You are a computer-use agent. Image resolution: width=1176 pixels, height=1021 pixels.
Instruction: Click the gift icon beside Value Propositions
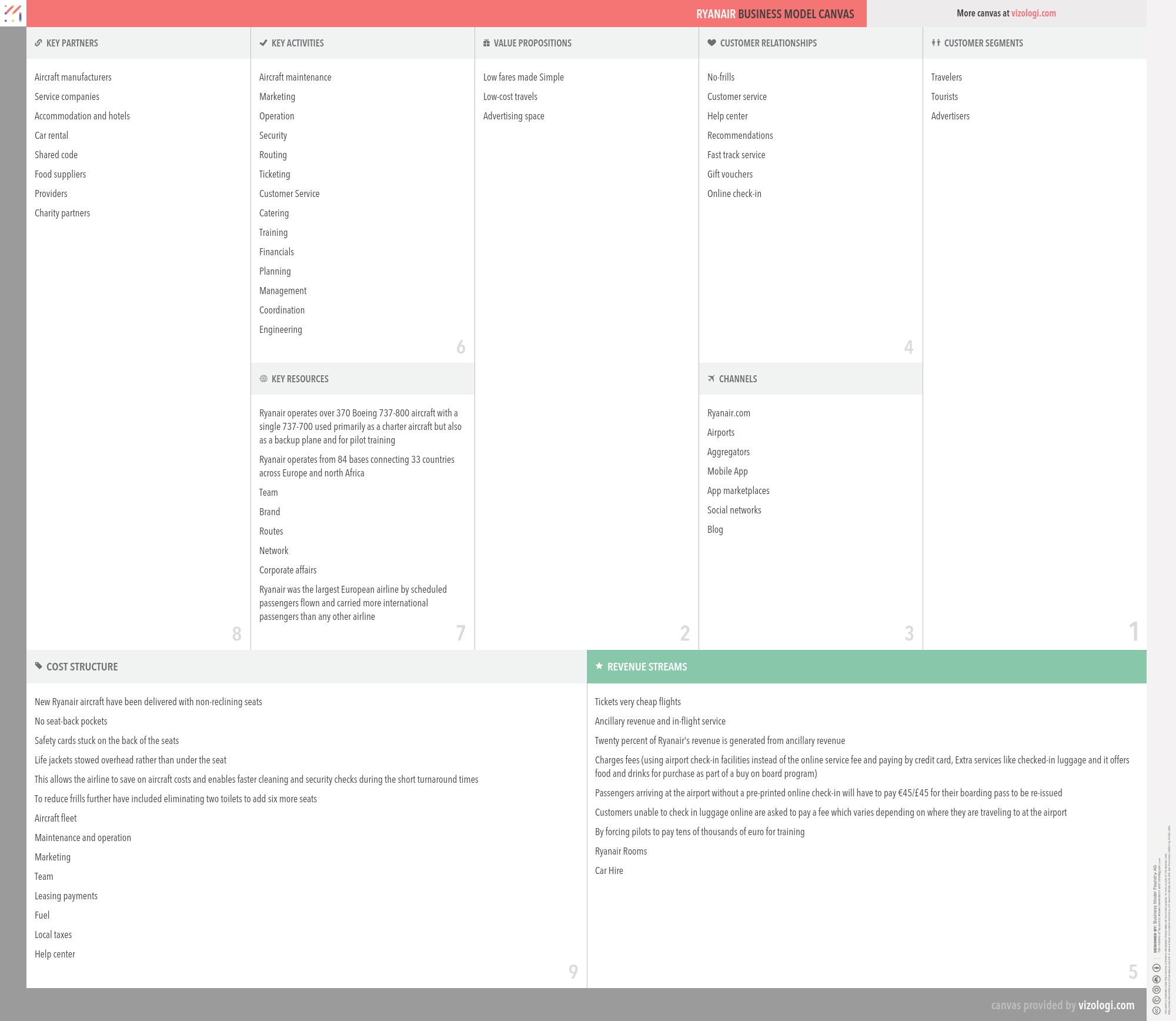click(486, 43)
